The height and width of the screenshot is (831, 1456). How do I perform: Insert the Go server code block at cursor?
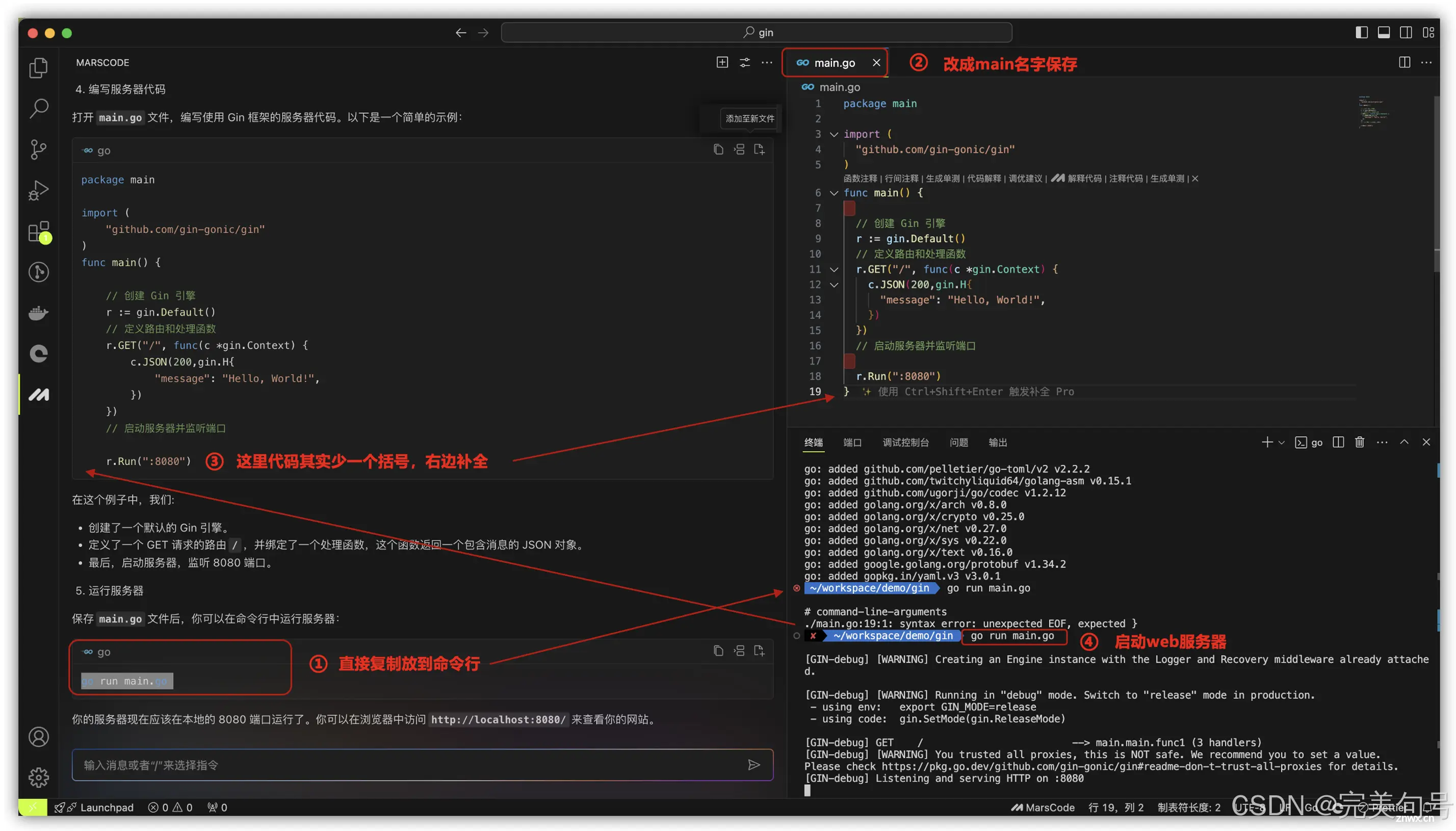(x=739, y=149)
